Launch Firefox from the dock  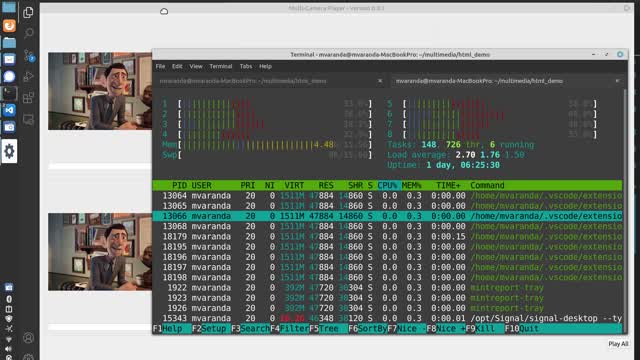coord(9,25)
